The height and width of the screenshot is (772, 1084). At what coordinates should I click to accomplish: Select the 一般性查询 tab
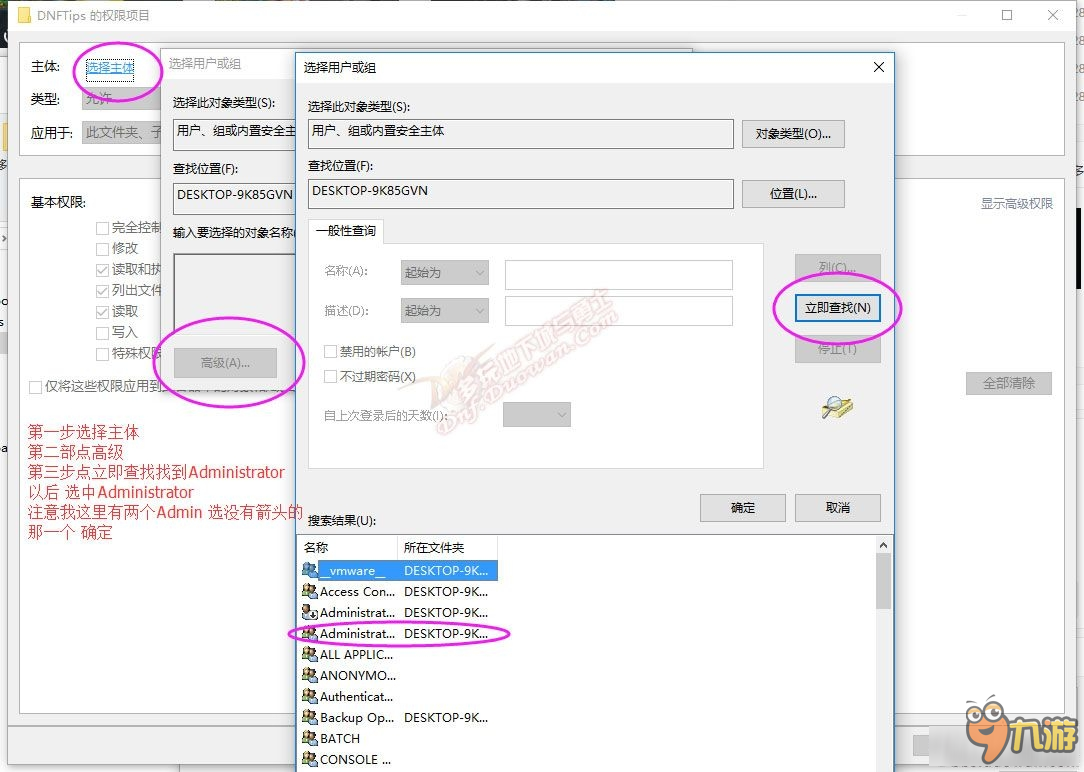[x=346, y=231]
